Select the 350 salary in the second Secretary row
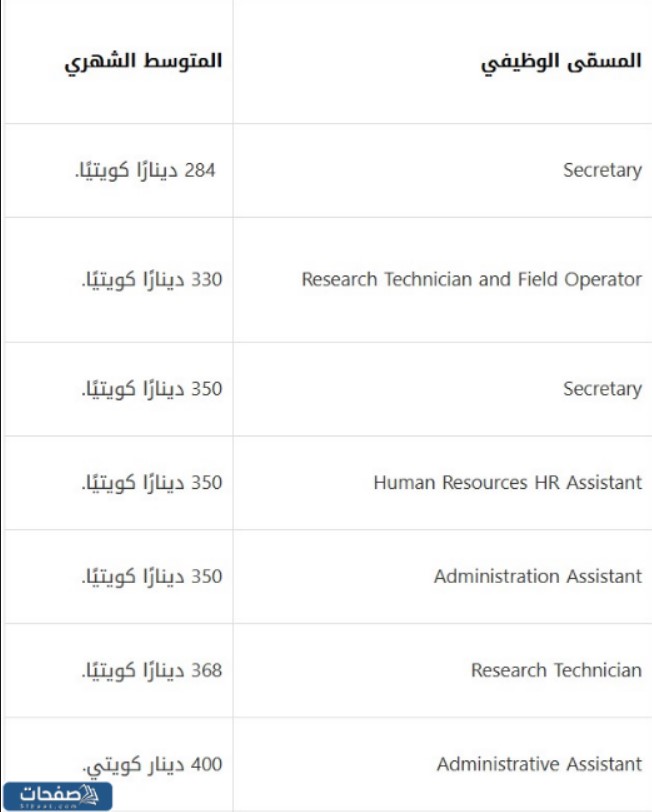This screenshot has height=812, width=652. (151, 389)
